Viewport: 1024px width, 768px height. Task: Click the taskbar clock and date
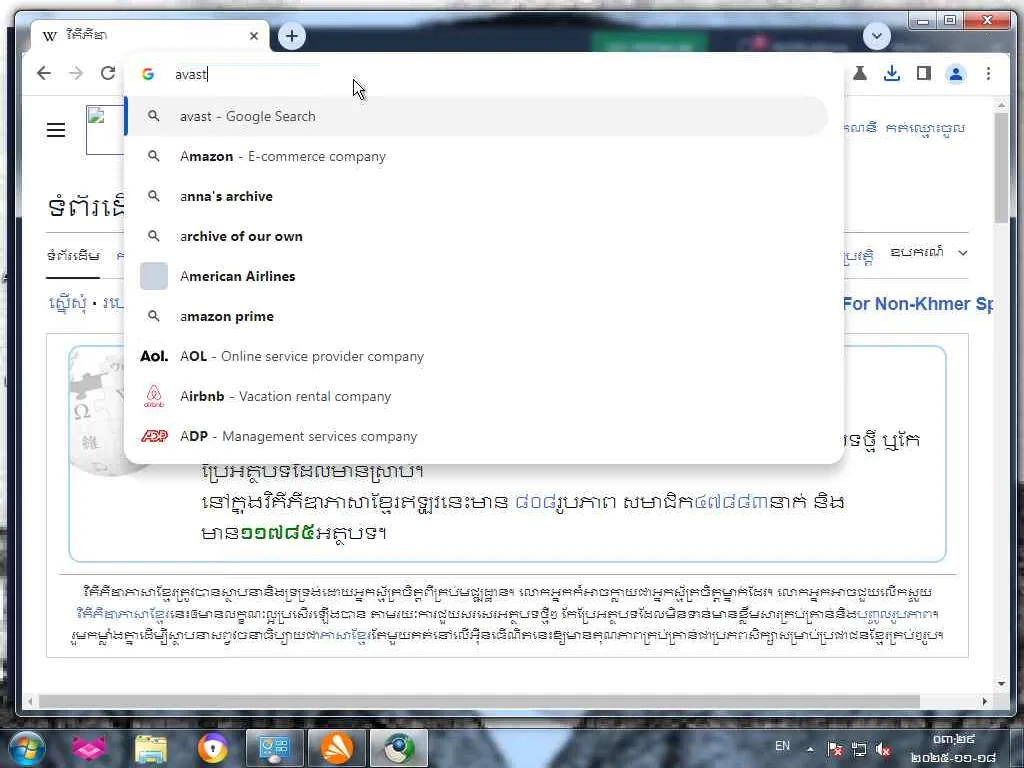[x=953, y=748]
